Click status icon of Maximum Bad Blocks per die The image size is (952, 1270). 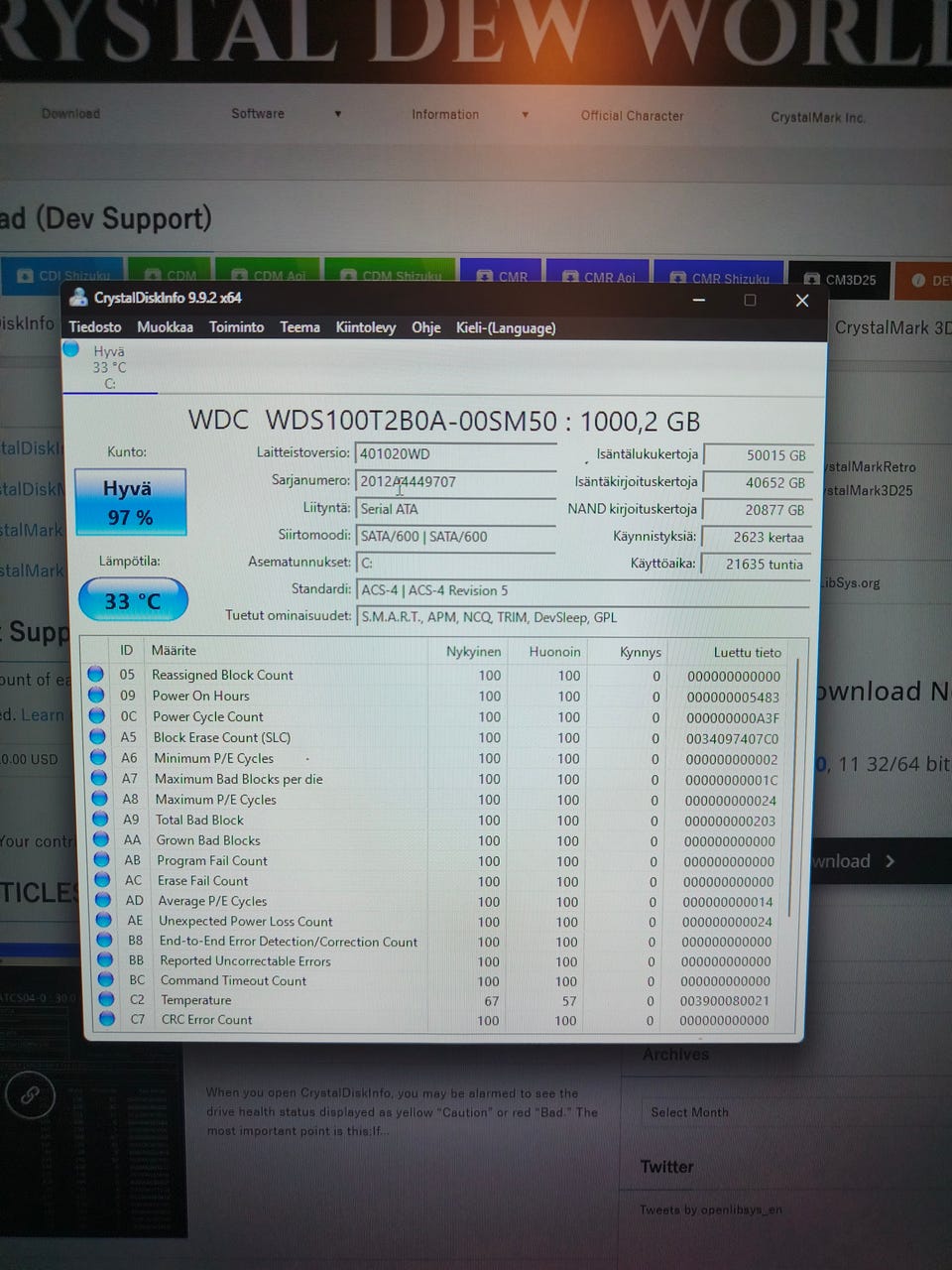[99, 778]
